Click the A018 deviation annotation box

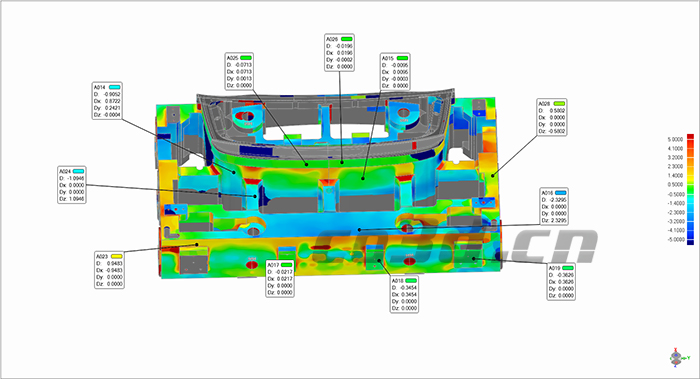(404, 294)
